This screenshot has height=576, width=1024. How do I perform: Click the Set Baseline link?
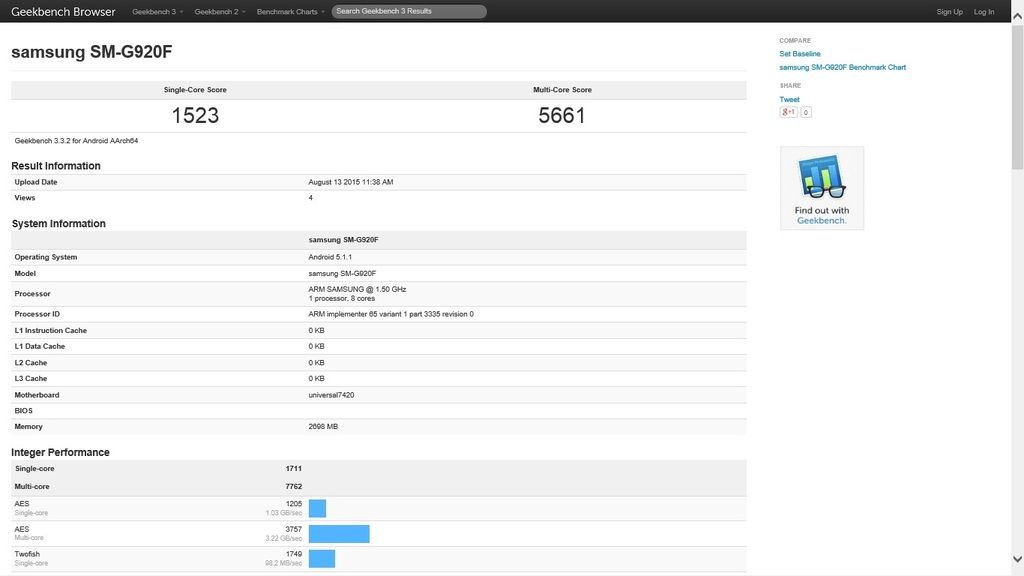[800, 54]
